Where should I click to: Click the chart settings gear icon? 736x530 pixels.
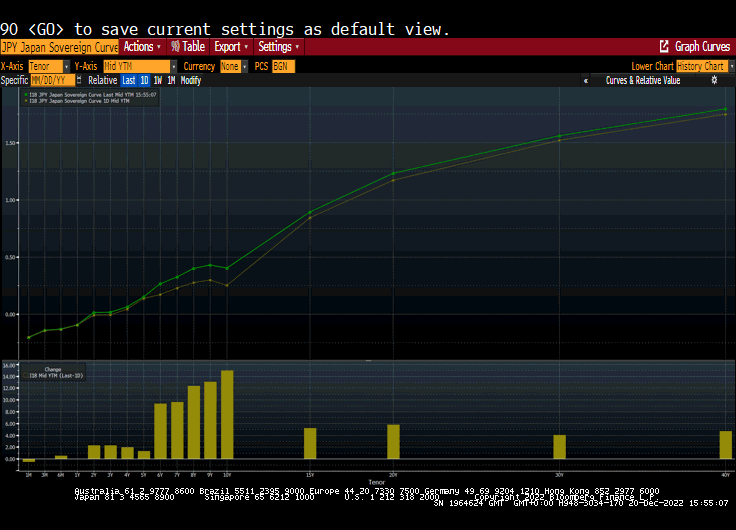click(714, 80)
